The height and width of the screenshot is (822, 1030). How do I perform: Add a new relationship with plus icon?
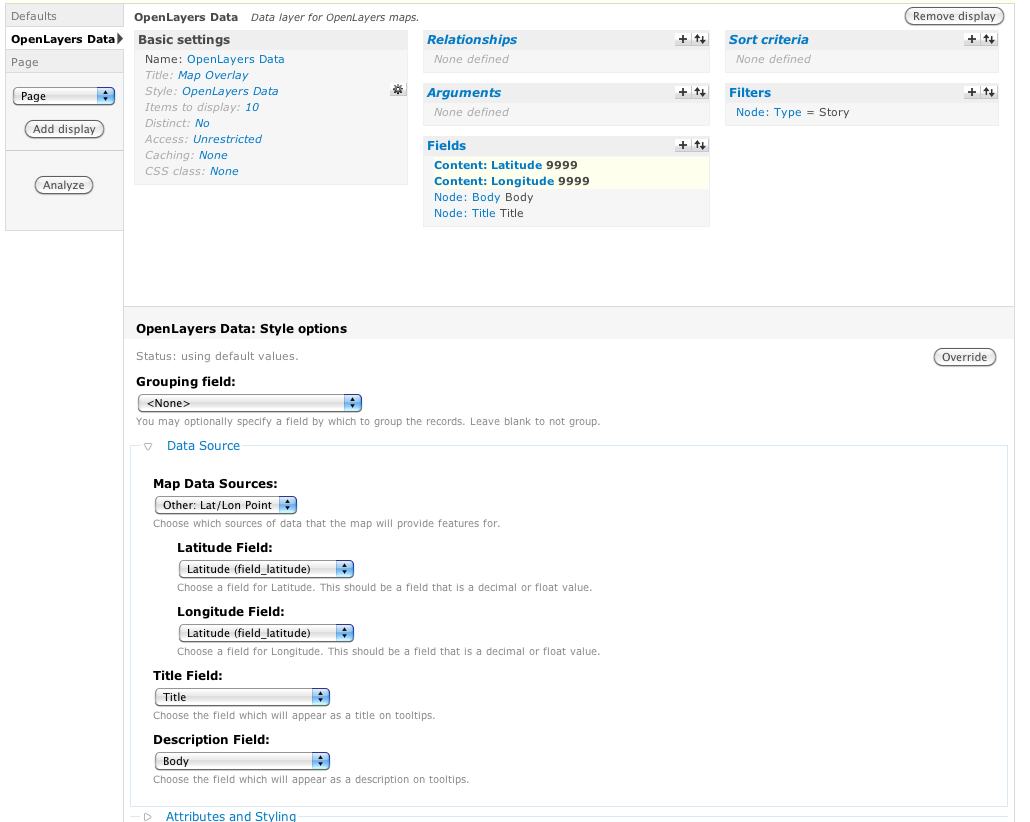point(683,39)
